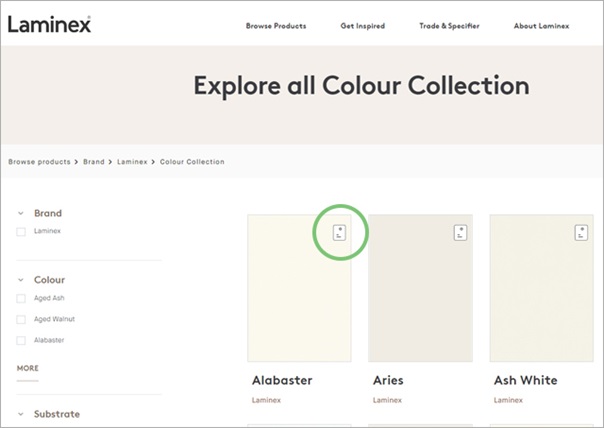This screenshot has height=428, width=604.
Task: Show MORE colour filter options
Action: [28, 368]
